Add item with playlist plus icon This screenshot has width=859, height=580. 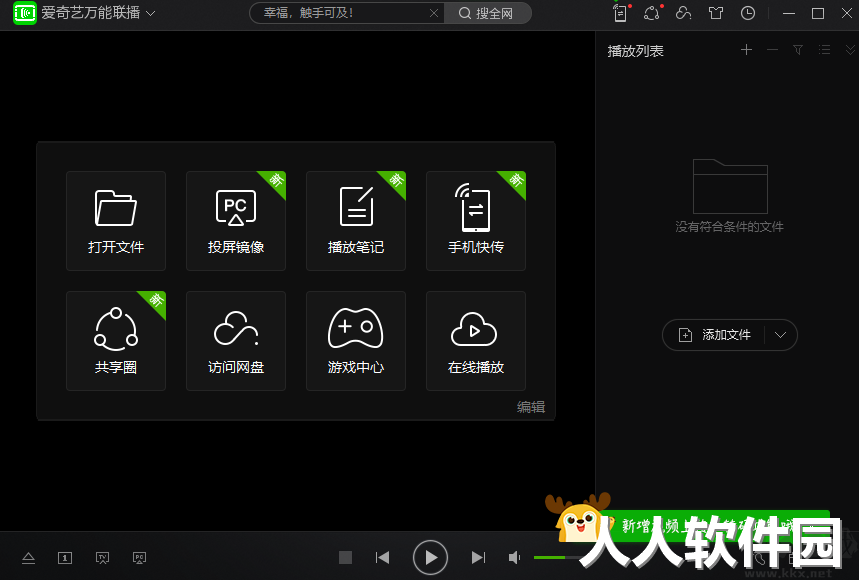click(746, 50)
